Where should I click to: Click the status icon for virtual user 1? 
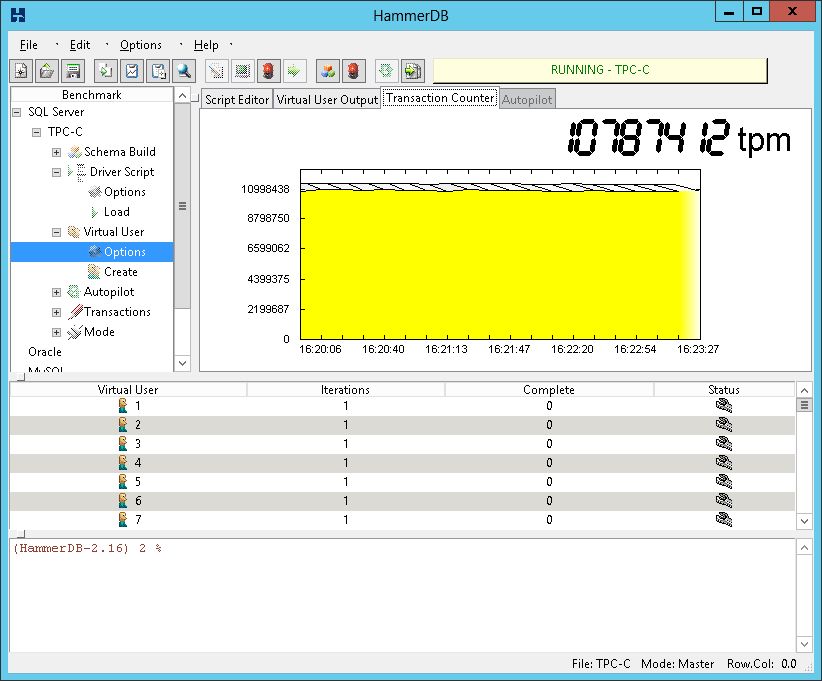point(724,405)
